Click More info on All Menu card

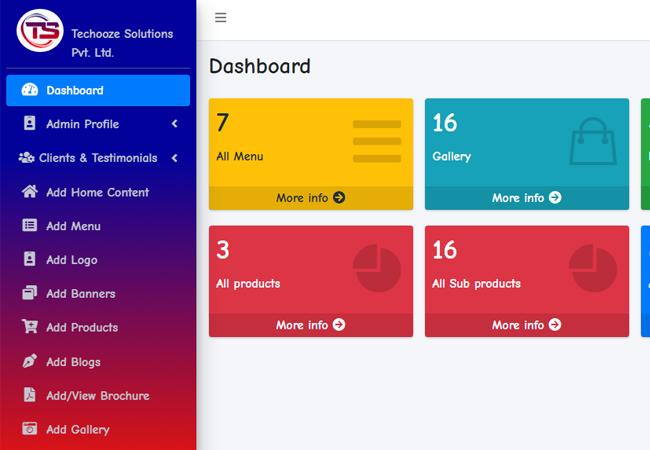[310, 198]
